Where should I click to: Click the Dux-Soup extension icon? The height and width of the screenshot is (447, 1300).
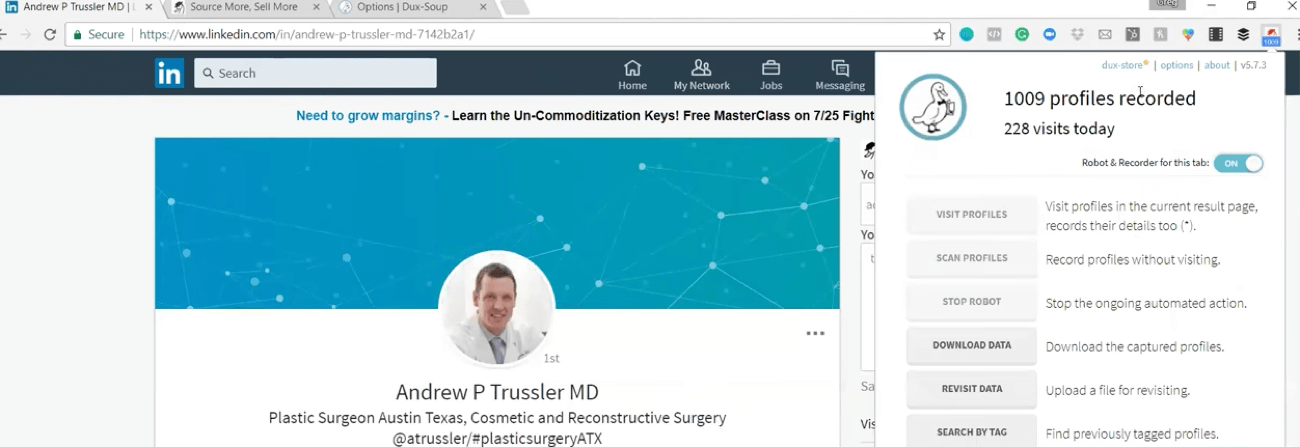(1270, 35)
